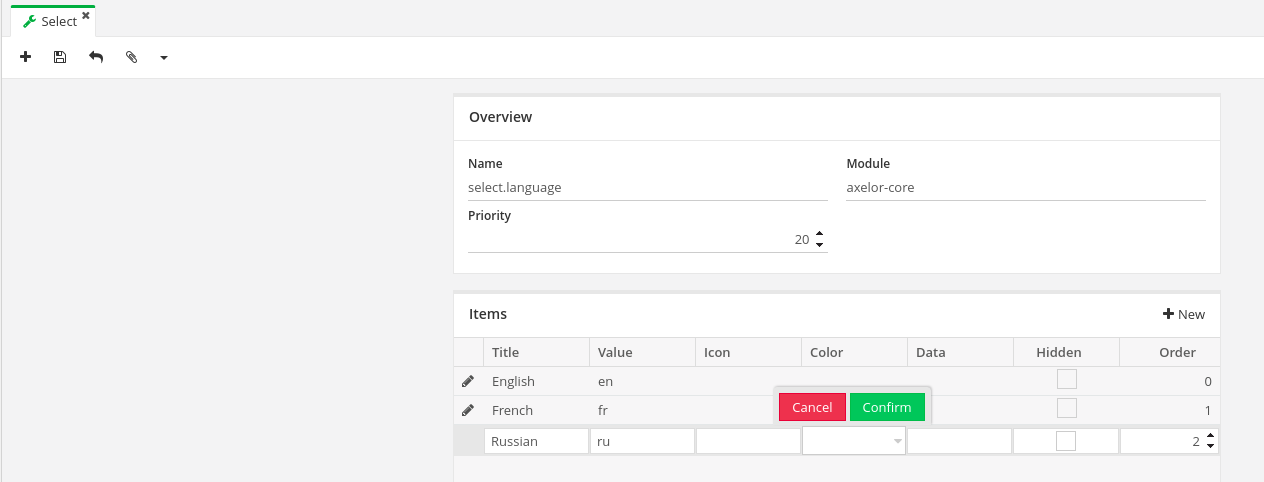Increase the Priority value with up arrow
Screen dimensions: 1264x482
(x=820, y=235)
